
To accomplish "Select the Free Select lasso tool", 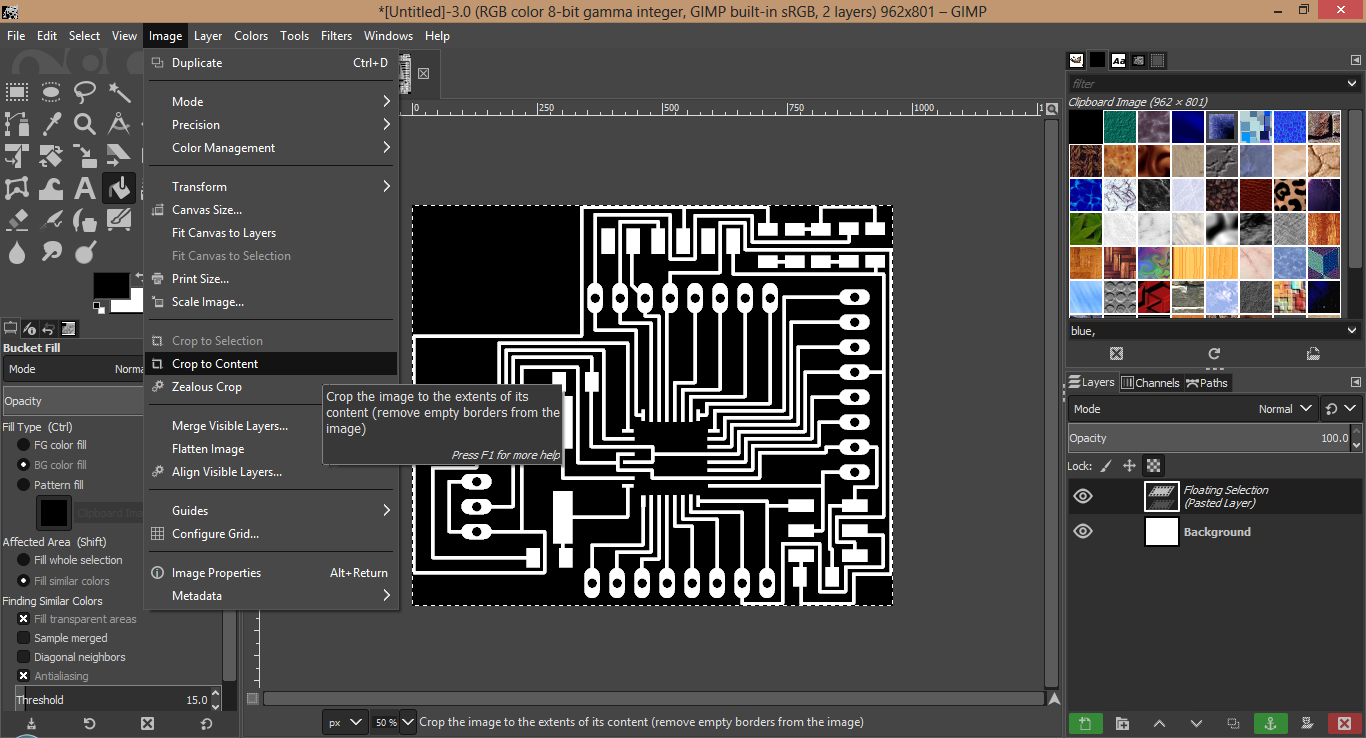I will tap(85, 93).
